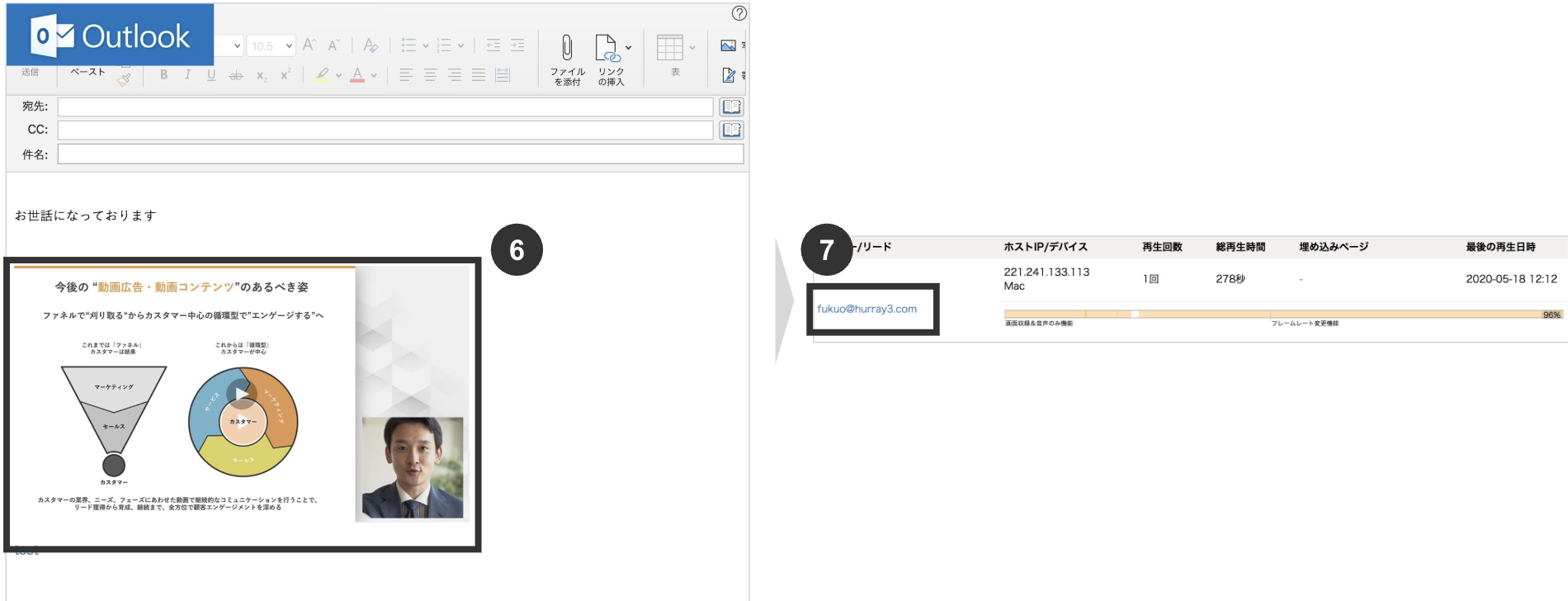Click the center align text button

430,75
